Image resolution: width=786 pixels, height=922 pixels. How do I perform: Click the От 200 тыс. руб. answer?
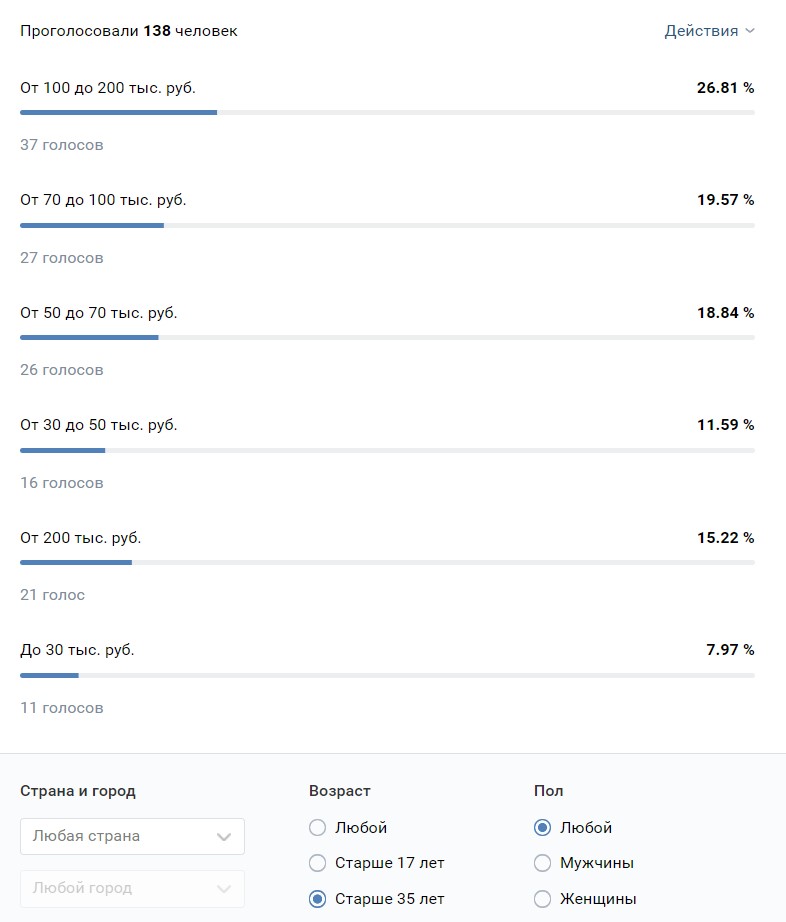click(x=81, y=538)
